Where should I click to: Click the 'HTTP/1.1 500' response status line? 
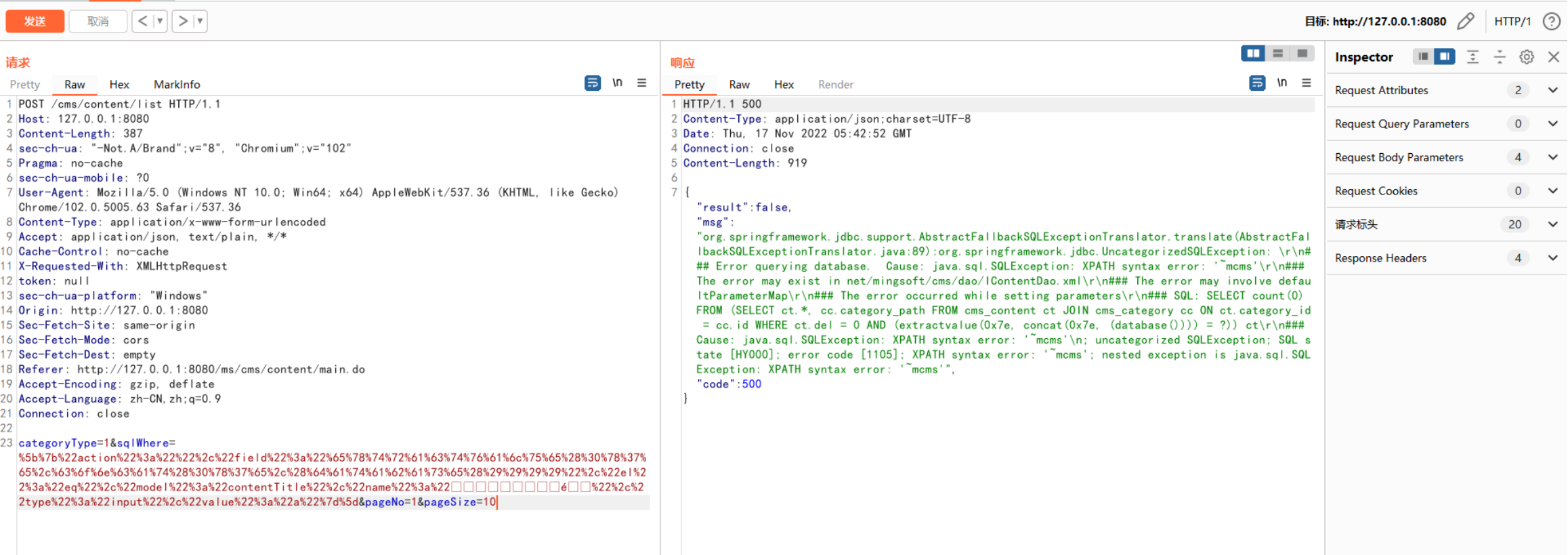[722, 104]
